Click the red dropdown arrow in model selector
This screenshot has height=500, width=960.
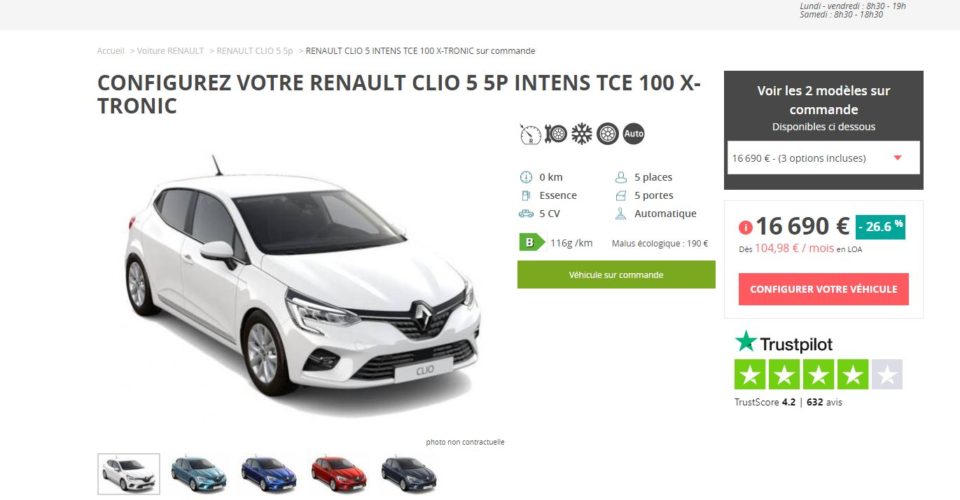click(898, 158)
